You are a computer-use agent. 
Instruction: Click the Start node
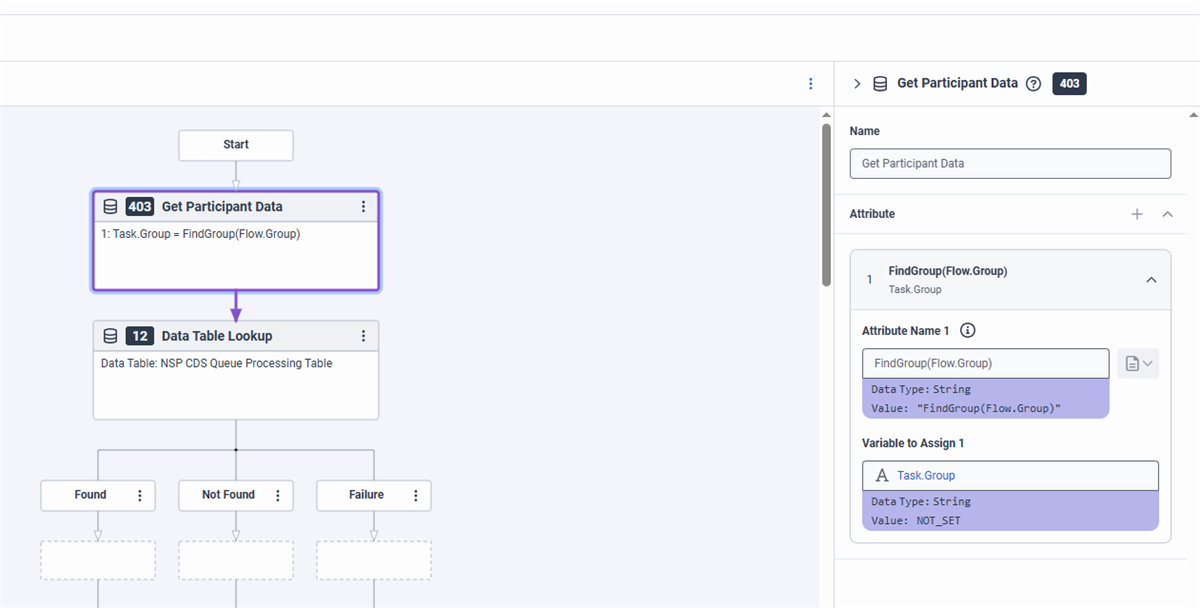236,145
